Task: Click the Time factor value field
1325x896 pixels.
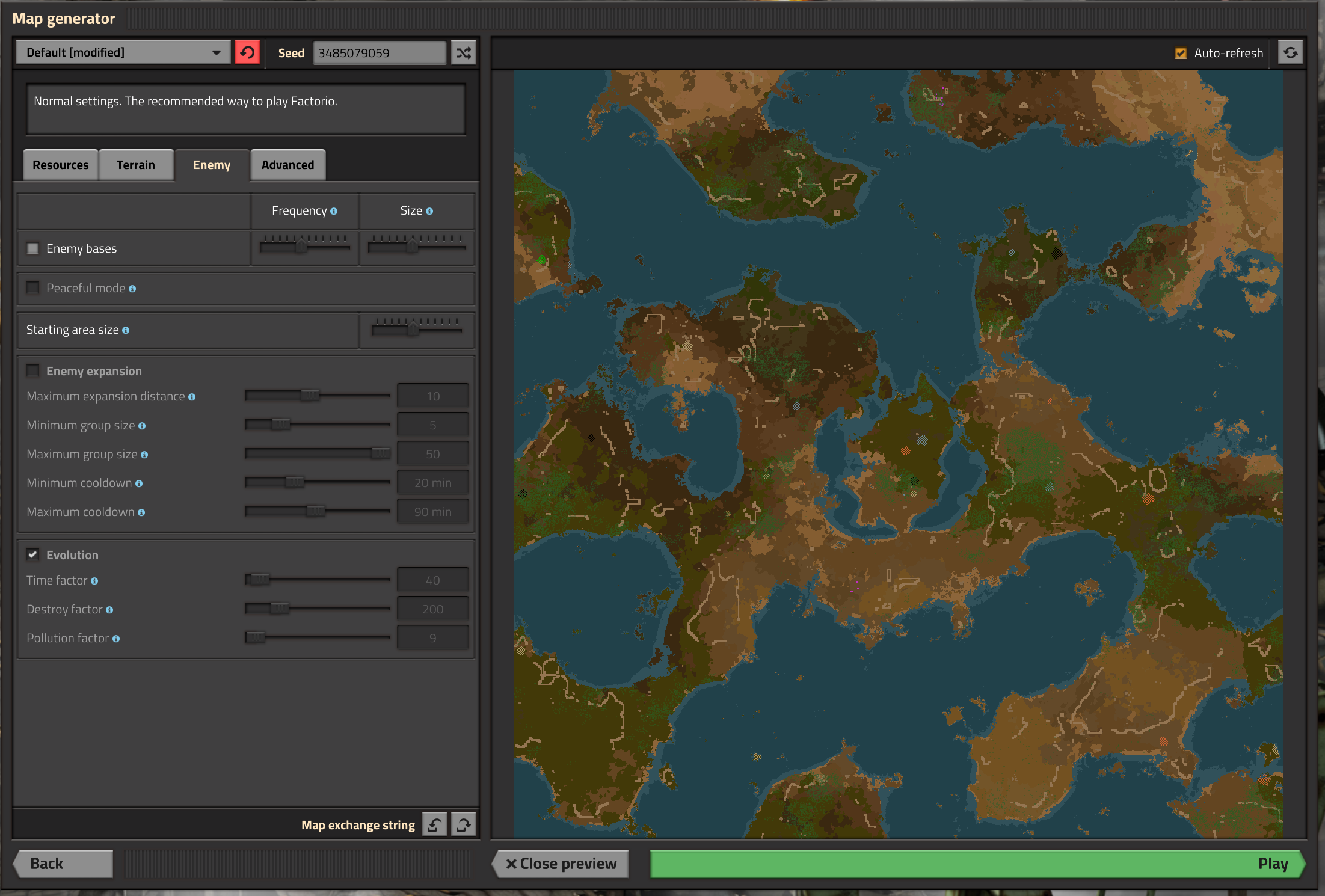Action: (433, 580)
